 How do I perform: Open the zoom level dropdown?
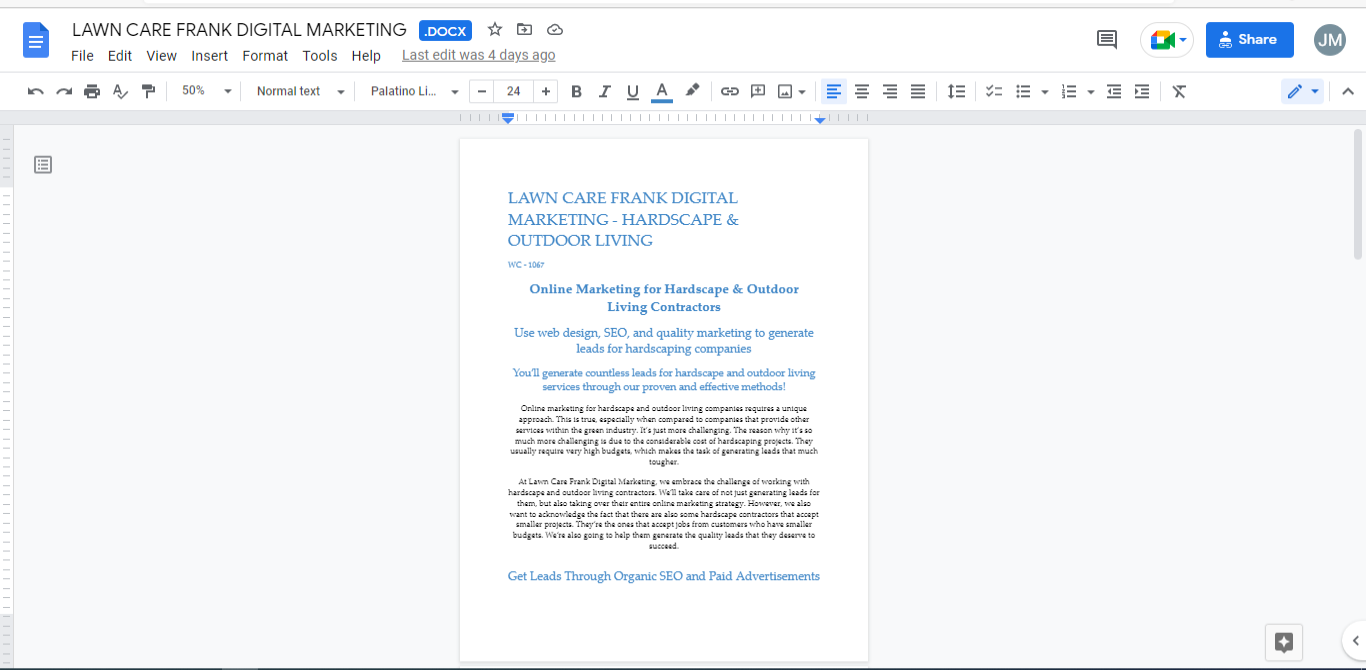point(206,91)
